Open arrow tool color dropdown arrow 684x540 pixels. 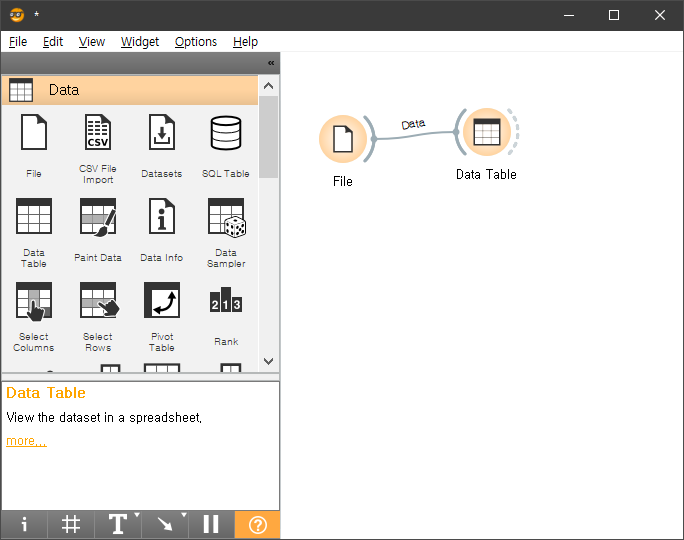coord(184,515)
